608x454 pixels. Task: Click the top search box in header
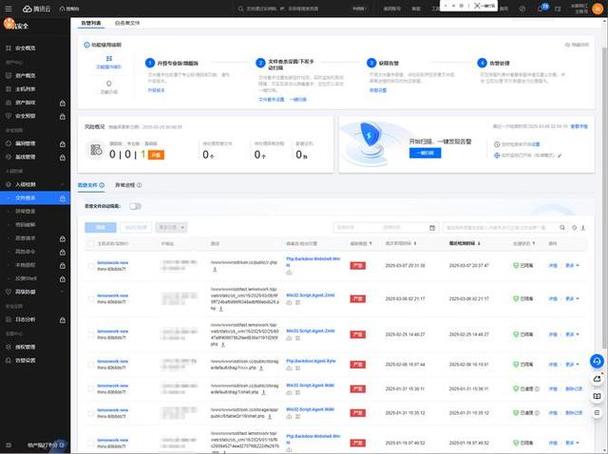290,7
